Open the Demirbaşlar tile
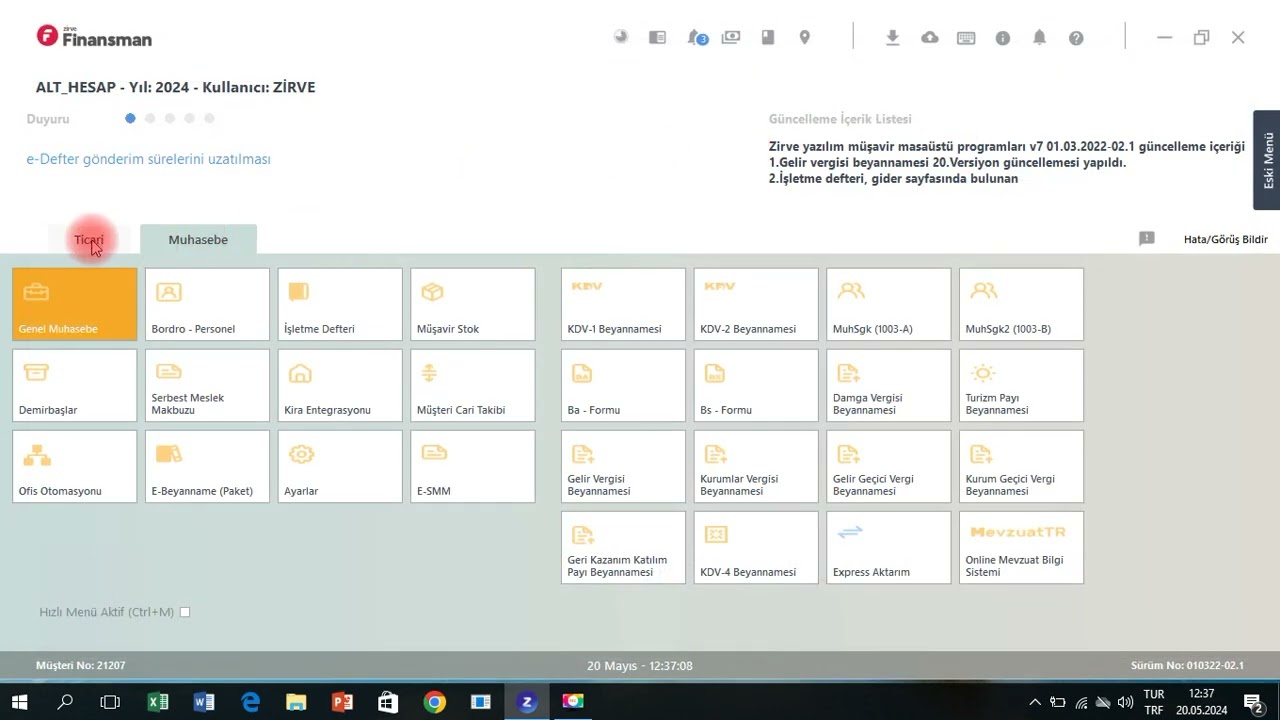The height and width of the screenshot is (720, 1280). 75,385
